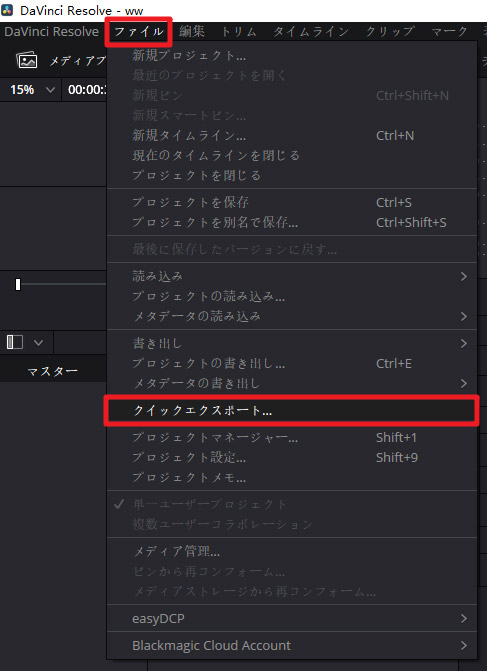Open the トリム menu
Image resolution: width=487 pixels, height=671 pixels.
[239, 32]
